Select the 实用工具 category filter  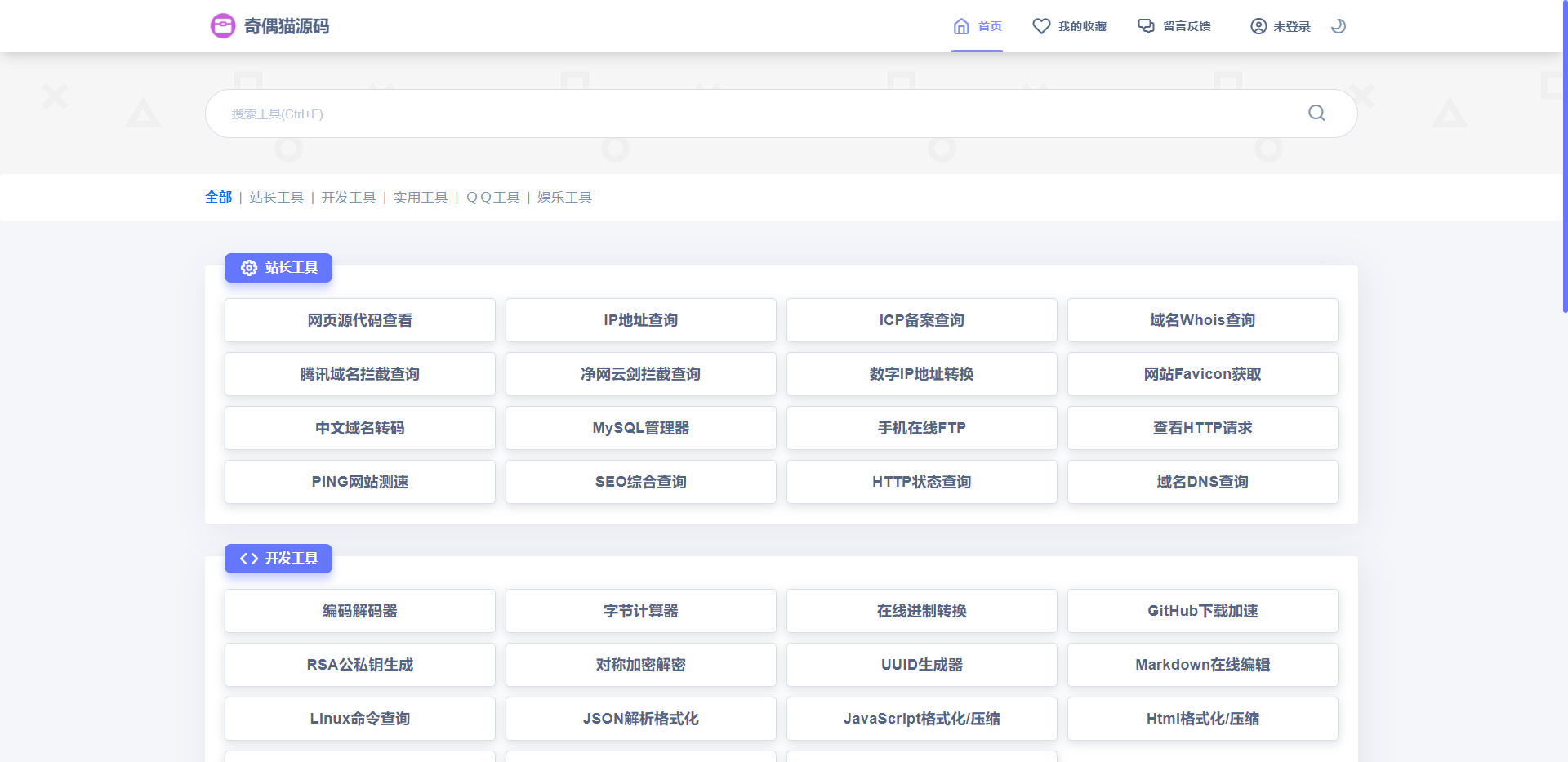tap(420, 197)
